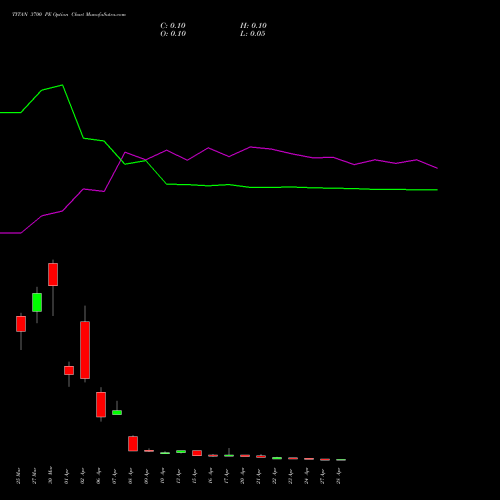Click the tall red candlestick above 02 Apr
The width and height of the screenshot is (500, 500).
pyautogui.click(x=85, y=350)
